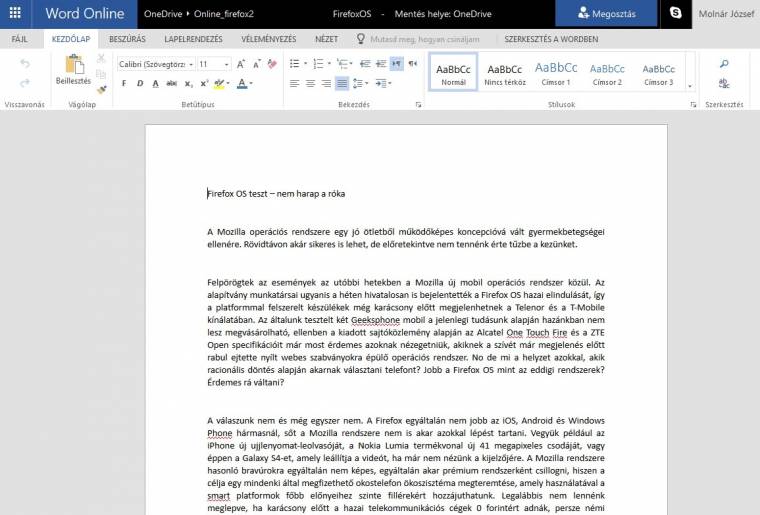Open Molnár József account menu
This screenshot has height=515, width=760.
(x=726, y=14)
